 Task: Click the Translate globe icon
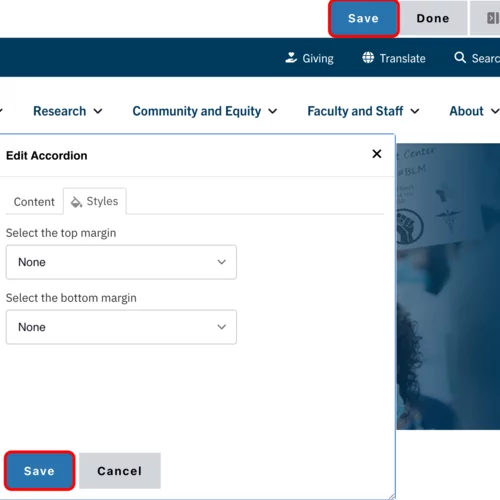[368, 58]
